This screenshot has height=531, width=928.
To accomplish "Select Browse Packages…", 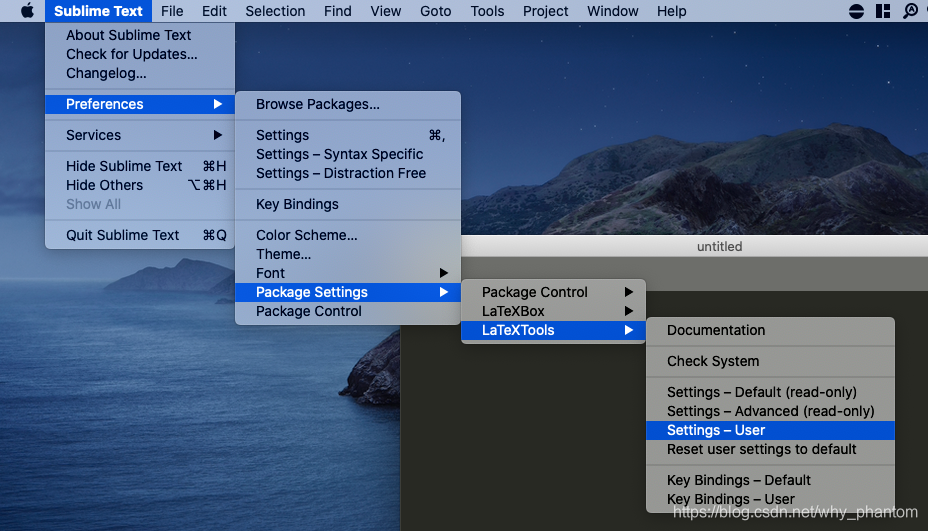I will 348,104.
